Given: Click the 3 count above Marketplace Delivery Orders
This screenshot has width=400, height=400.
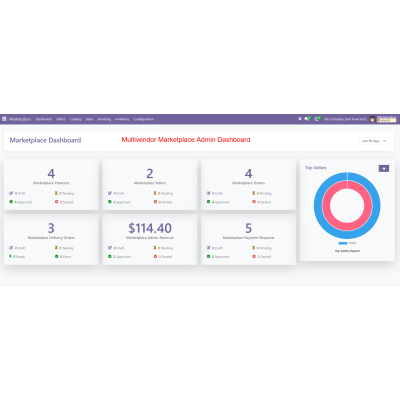Looking at the screenshot, I should click(51, 228).
